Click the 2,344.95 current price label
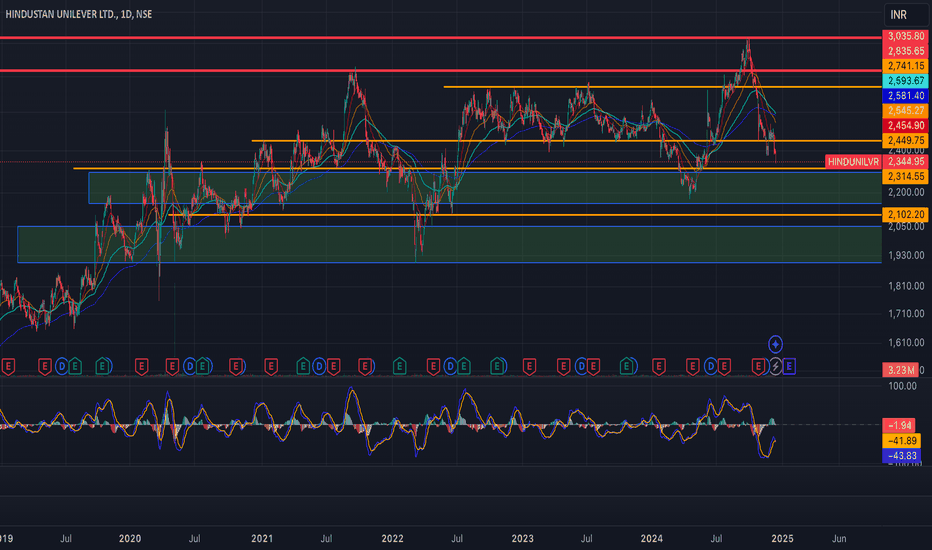932x550 pixels. (906, 162)
